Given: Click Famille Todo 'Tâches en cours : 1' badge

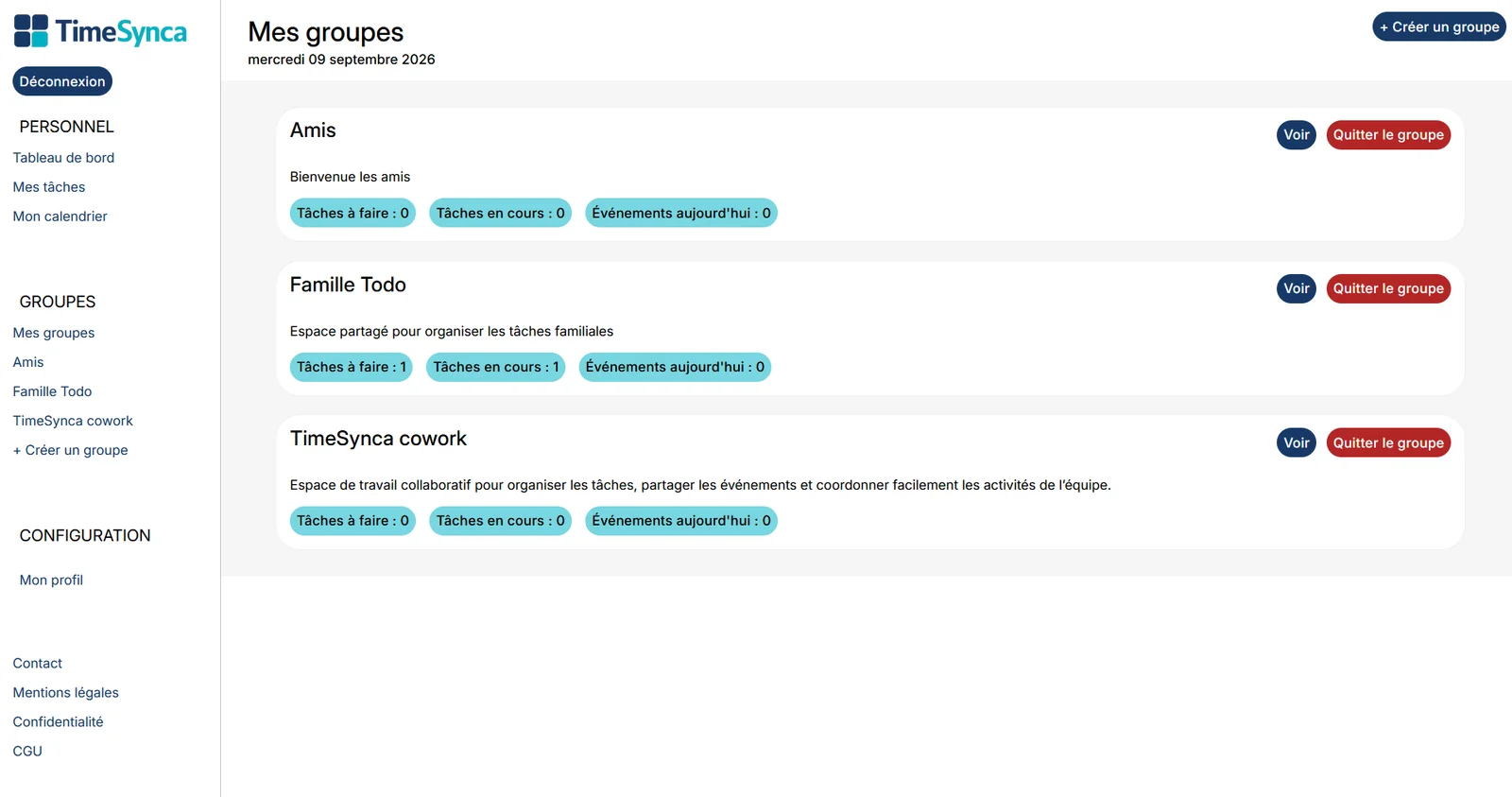Looking at the screenshot, I should pyautogui.click(x=496, y=367).
